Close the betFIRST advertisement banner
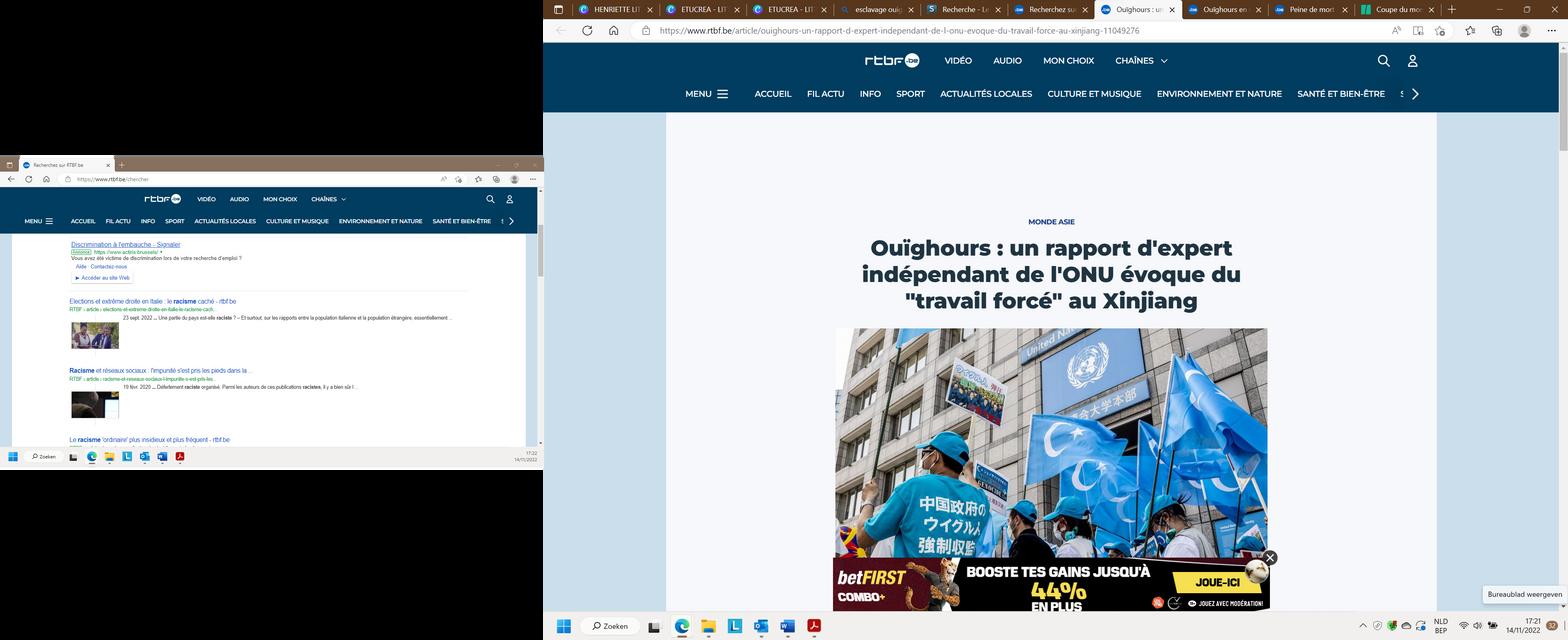 (1270, 558)
